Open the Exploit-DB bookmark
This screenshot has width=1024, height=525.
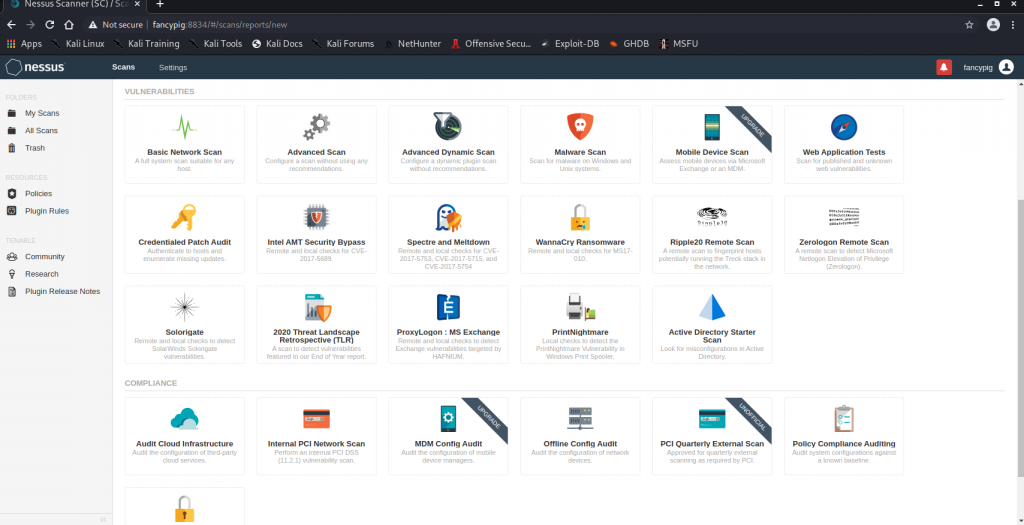coord(568,44)
